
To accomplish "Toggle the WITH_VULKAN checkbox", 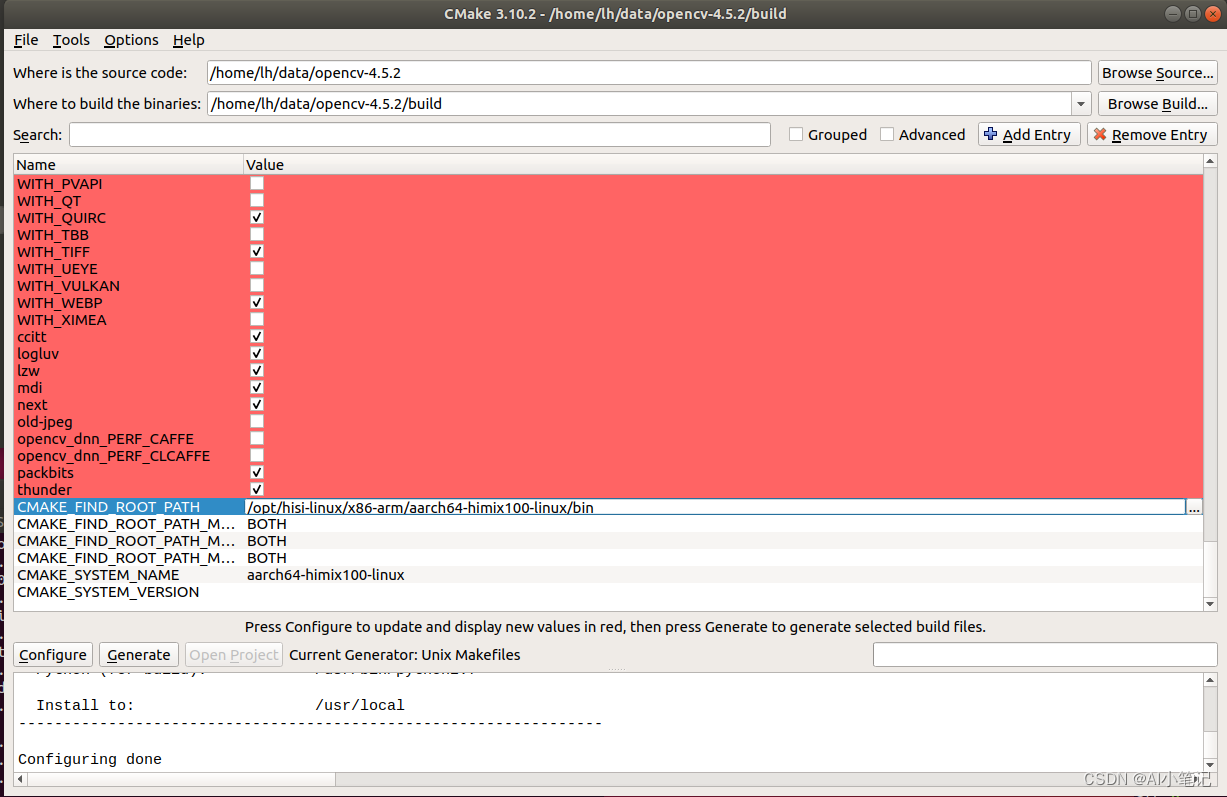I will 257,286.
